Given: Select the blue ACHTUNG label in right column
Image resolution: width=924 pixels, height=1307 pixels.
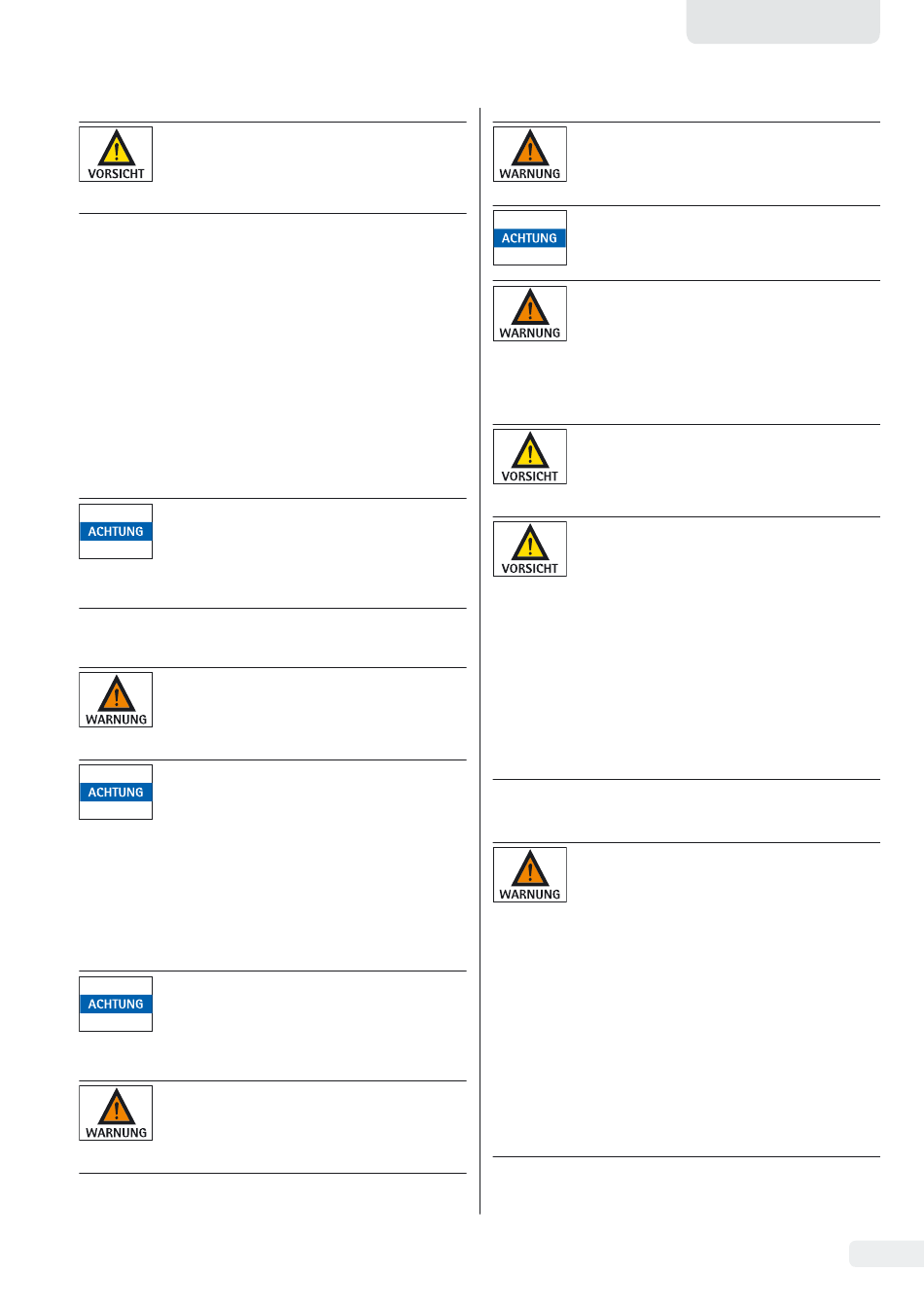Looking at the screenshot, I should click(530, 238).
